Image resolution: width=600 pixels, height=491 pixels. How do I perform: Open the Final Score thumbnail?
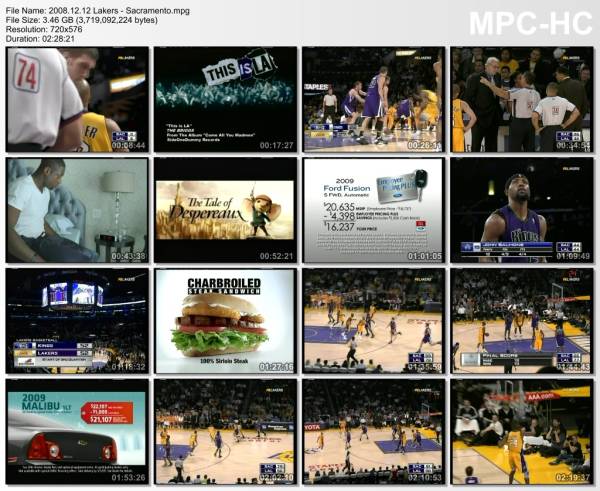click(522, 321)
